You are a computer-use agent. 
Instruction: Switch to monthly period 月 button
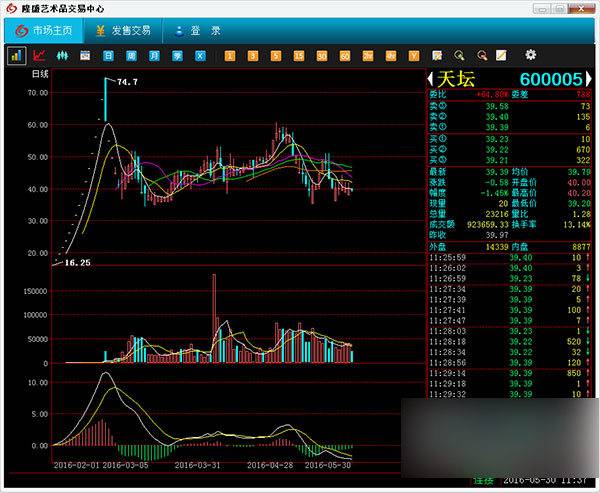(153, 56)
